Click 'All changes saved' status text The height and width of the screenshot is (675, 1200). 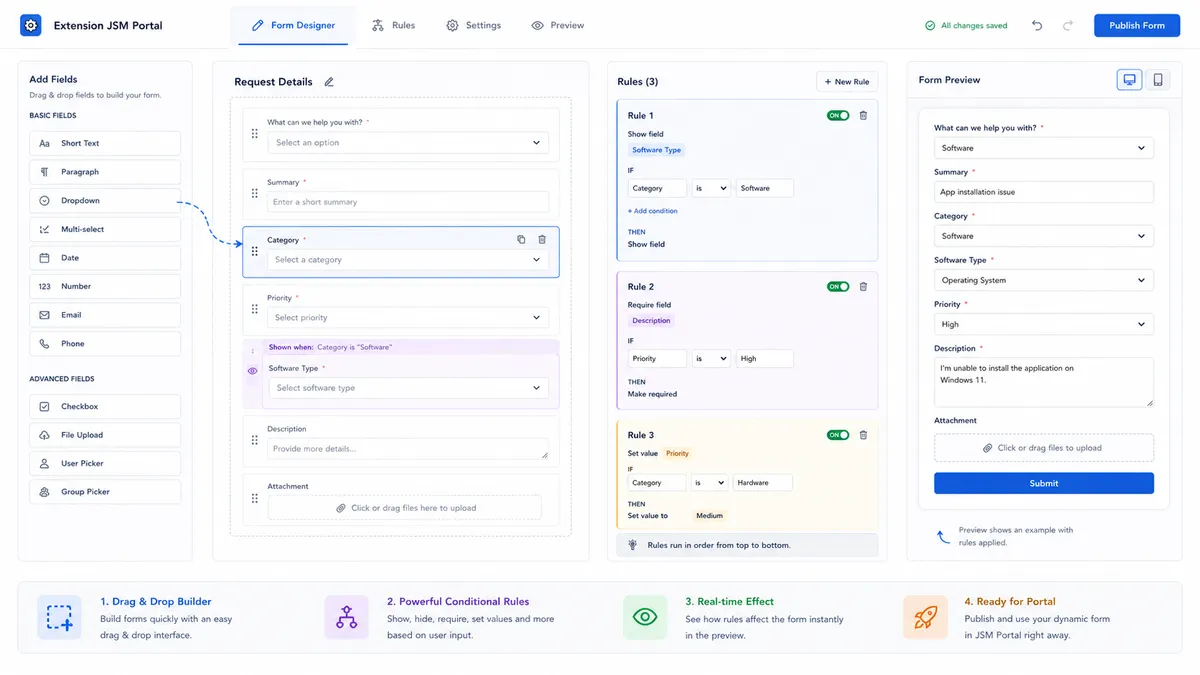pyautogui.click(x=974, y=26)
